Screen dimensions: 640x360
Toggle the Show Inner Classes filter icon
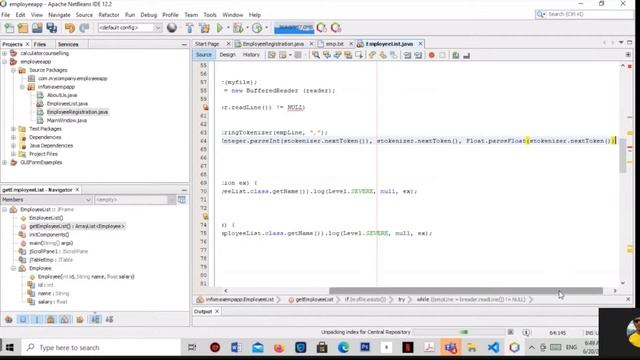pos(64,320)
